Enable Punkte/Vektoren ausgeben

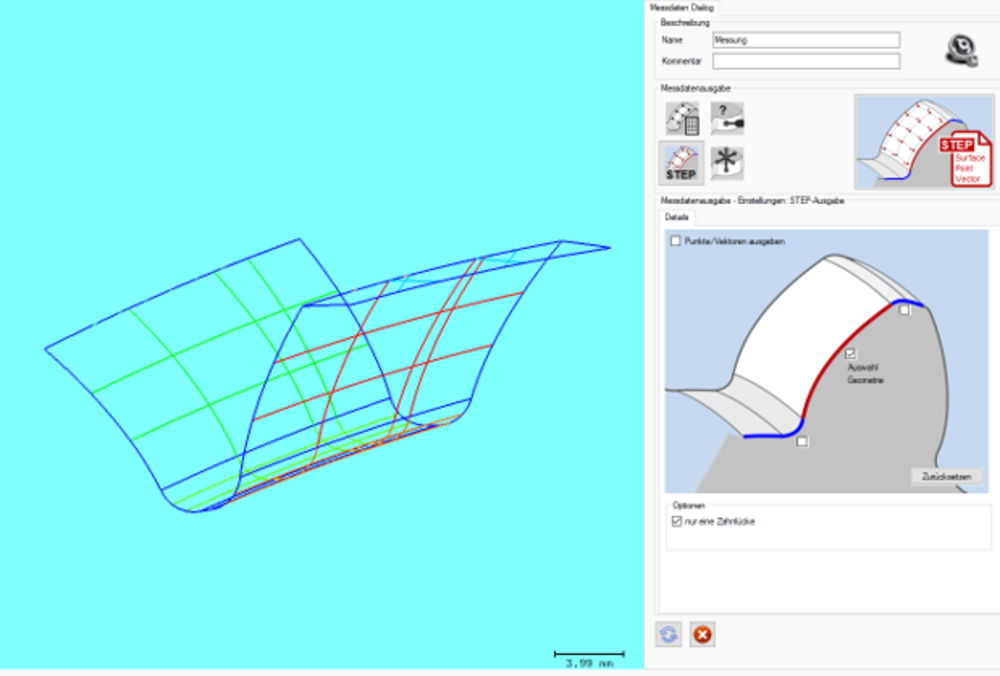click(x=674, y=242)
